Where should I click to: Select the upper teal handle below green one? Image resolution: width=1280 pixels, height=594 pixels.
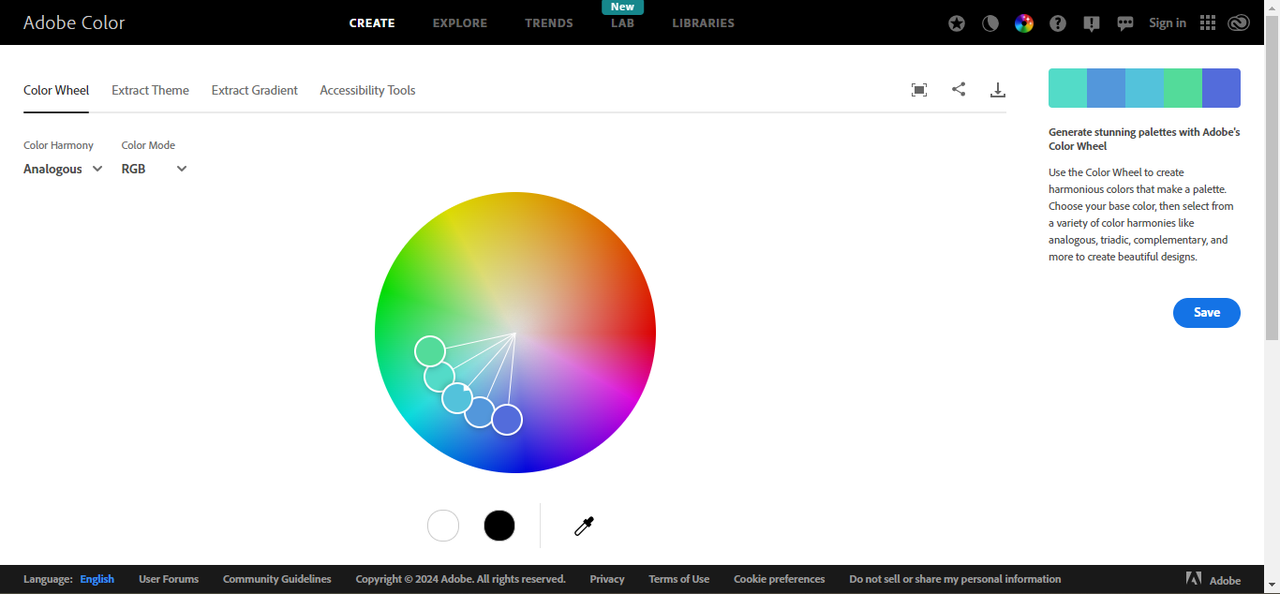click(439, 377)
